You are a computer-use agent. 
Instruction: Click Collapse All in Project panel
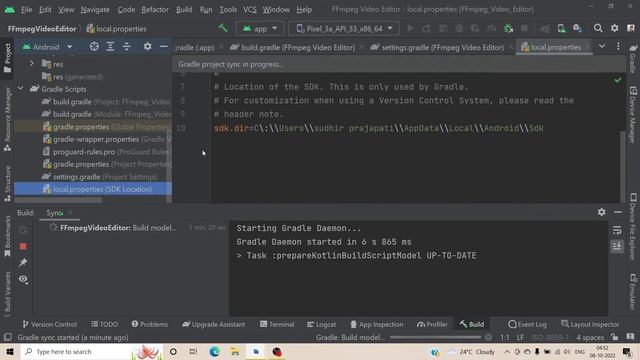tap(127, 47)
